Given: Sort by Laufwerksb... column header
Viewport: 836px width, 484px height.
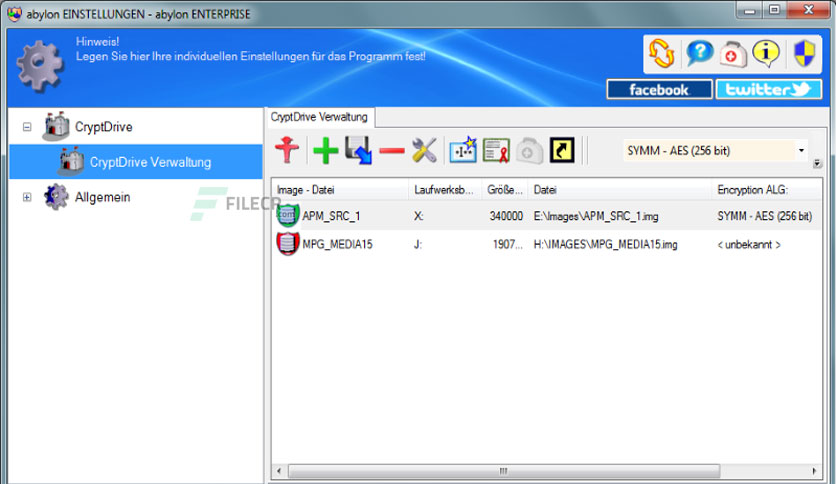Looking at the screenshot, I should click(x=445, y=190).
